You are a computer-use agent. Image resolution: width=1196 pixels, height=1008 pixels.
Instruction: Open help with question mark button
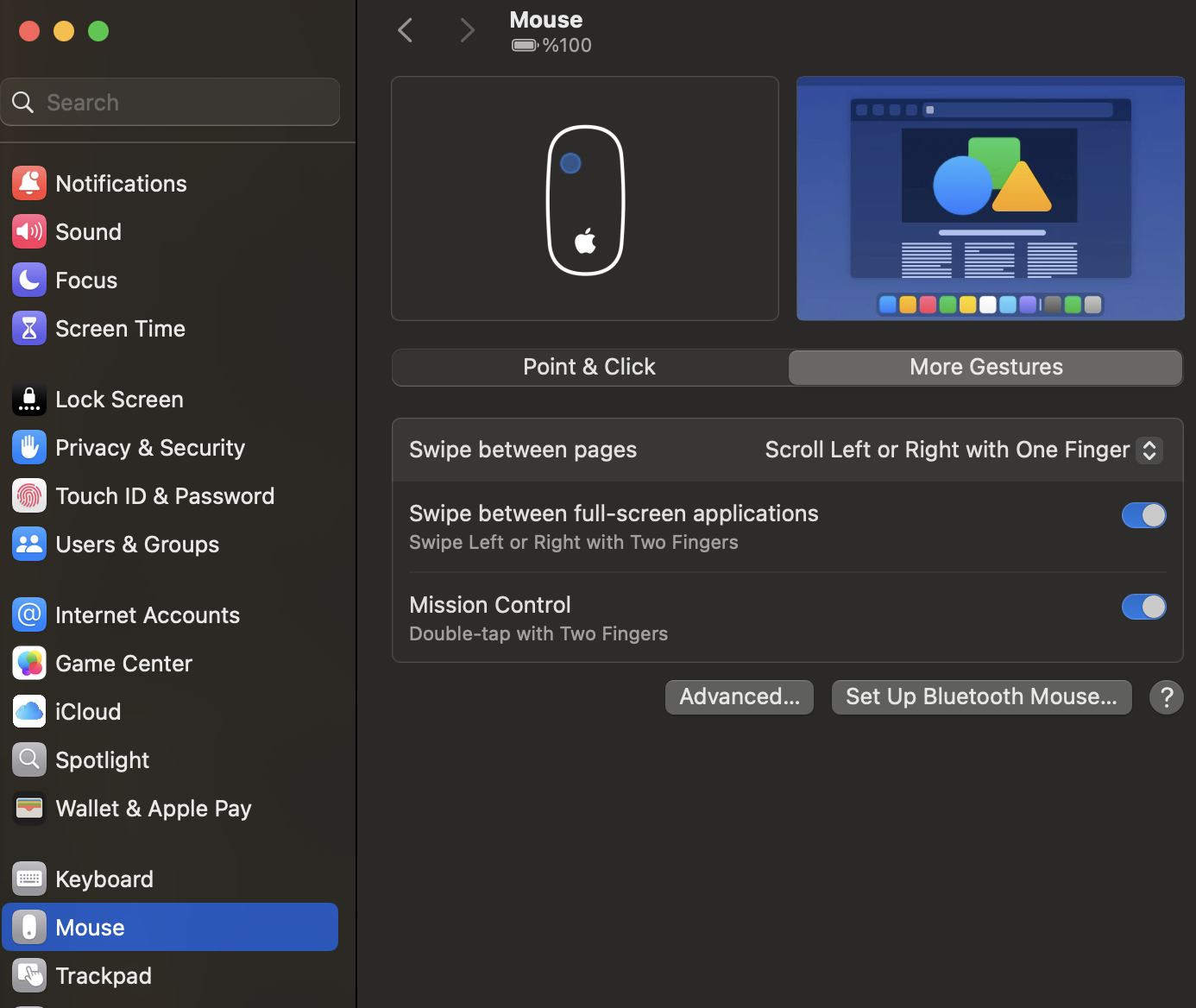(x=1166, y=696)
